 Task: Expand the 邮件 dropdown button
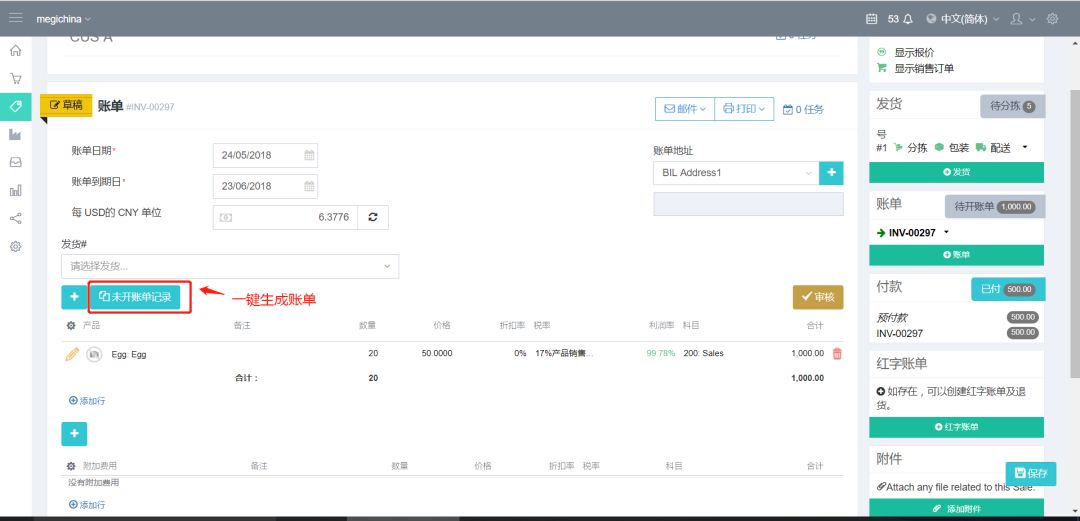(x=684, y=109)
